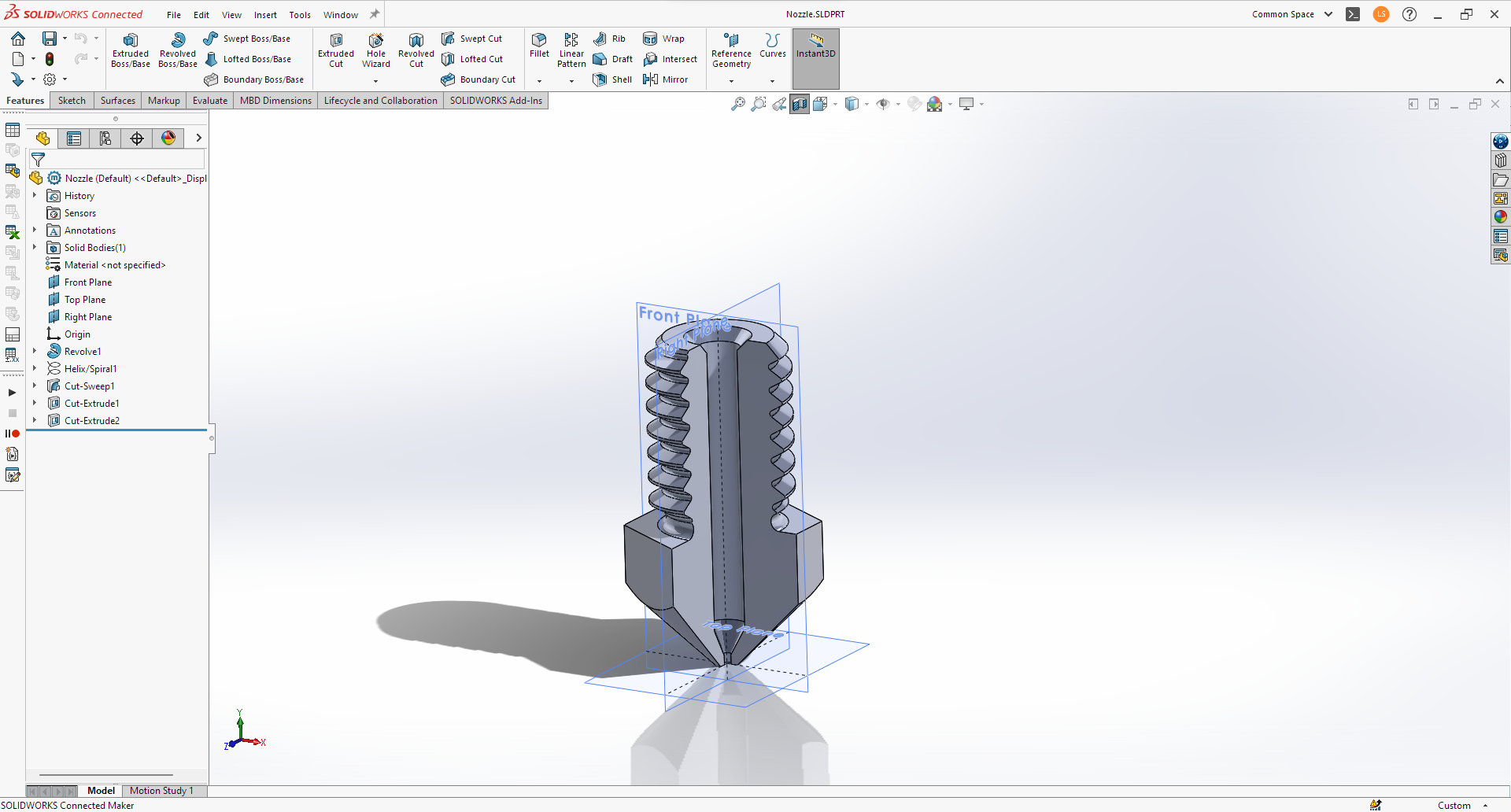Toggle the Hide/Show Items eye icon

click(x=885, y=103)
